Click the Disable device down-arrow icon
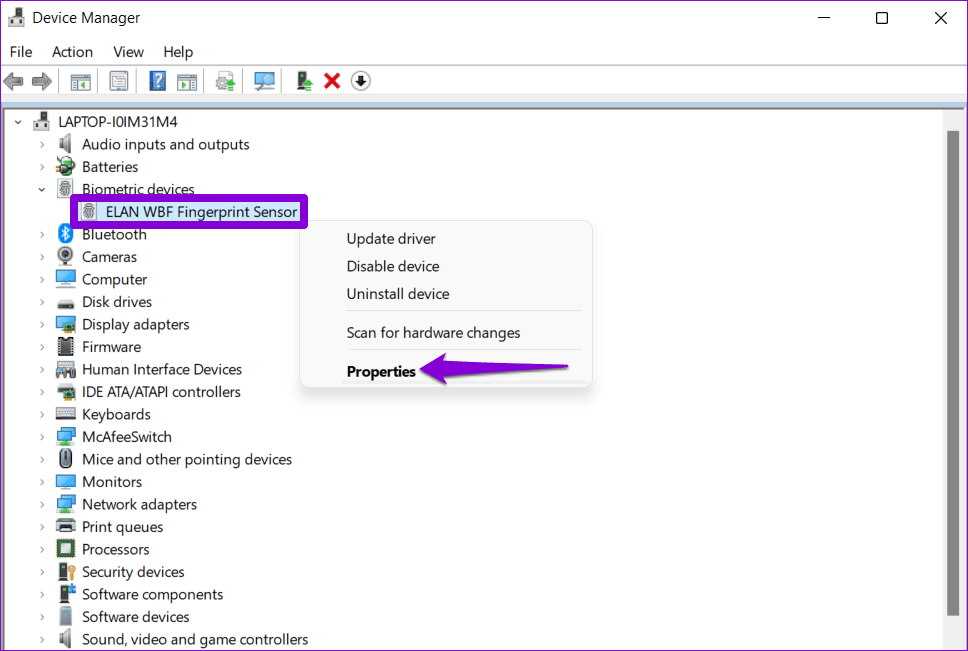This screenshot has width=968, height=651. (x=361, y=81)
